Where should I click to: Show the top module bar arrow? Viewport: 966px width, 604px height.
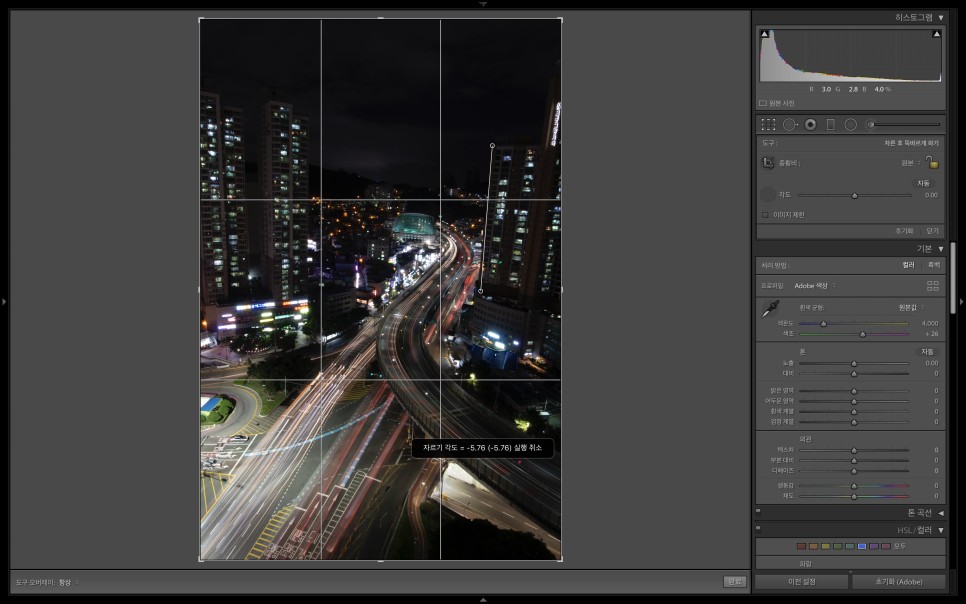pyautogui.click(x=483, y=4)
